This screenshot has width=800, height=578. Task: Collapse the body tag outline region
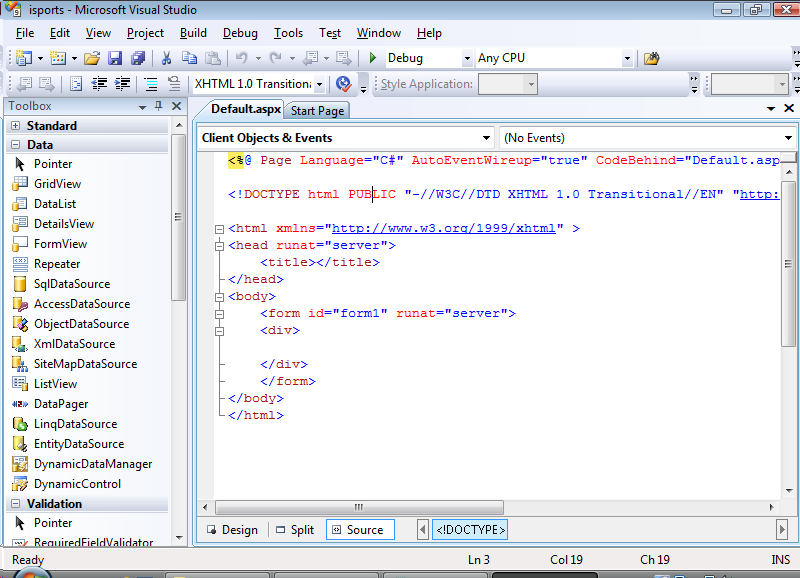219,297
